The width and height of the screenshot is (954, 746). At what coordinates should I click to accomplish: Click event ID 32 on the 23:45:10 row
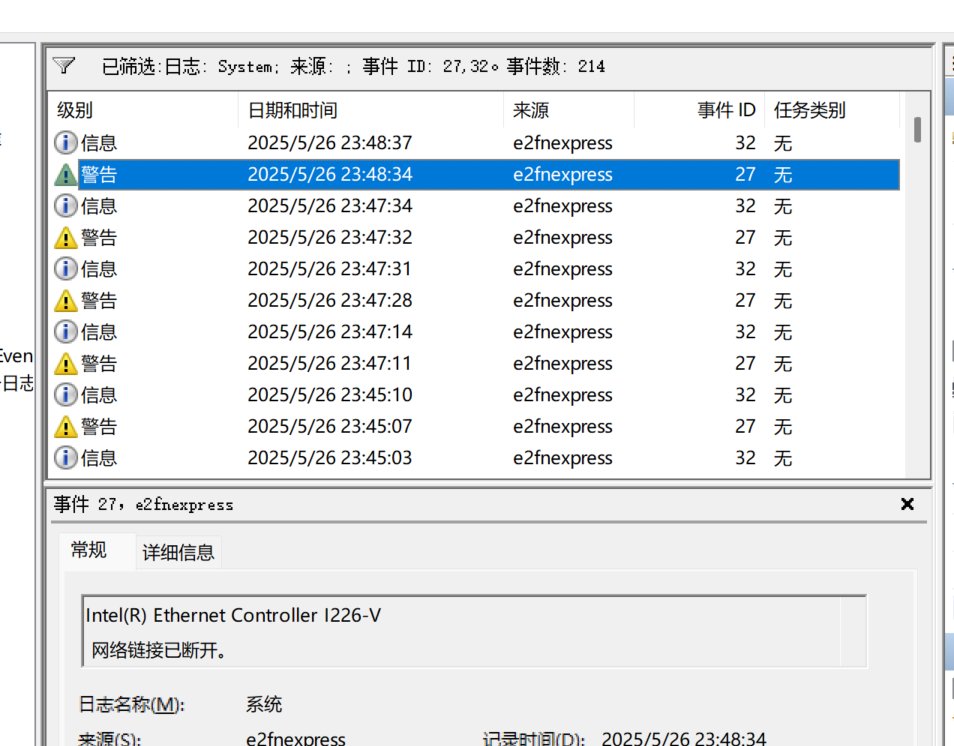[x=745, y=395]
